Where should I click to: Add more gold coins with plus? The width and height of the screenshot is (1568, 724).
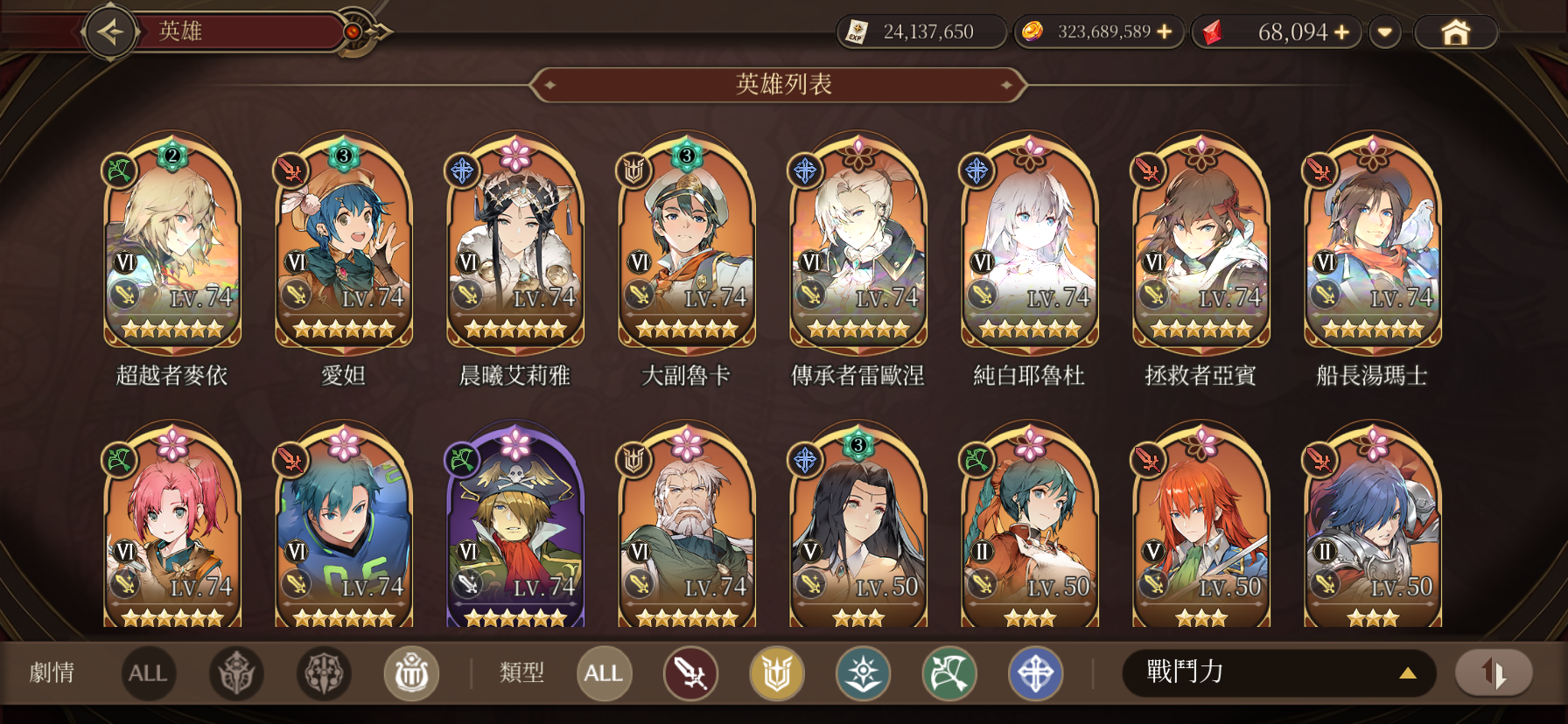pos(1164,31)
